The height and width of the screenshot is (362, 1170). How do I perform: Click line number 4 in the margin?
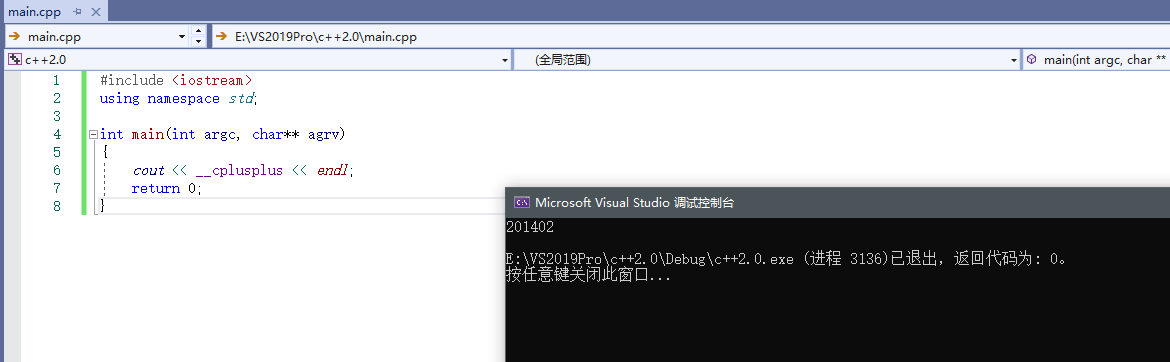tap(57, 134)
